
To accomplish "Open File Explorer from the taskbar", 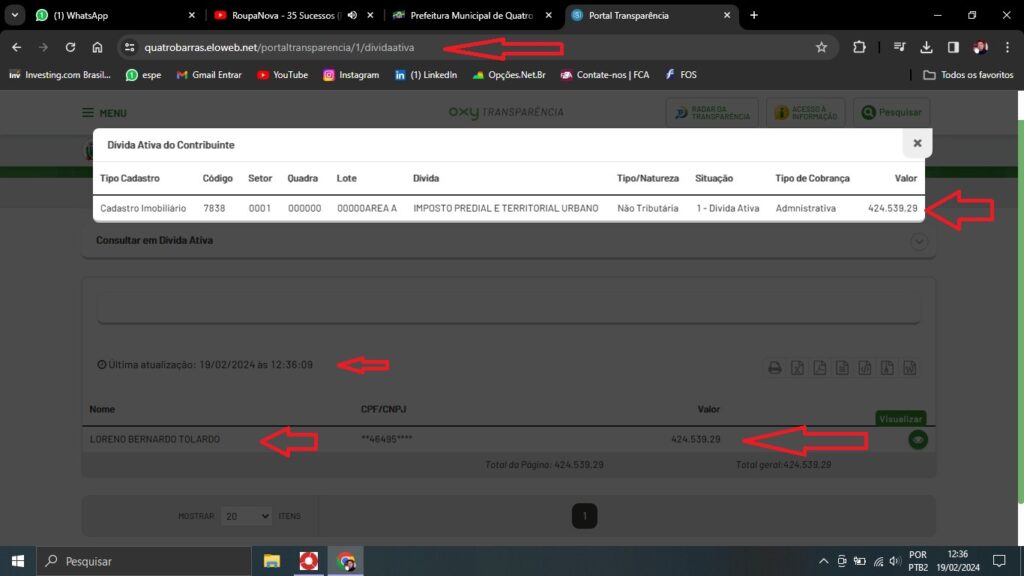I will tap(272, 561).
